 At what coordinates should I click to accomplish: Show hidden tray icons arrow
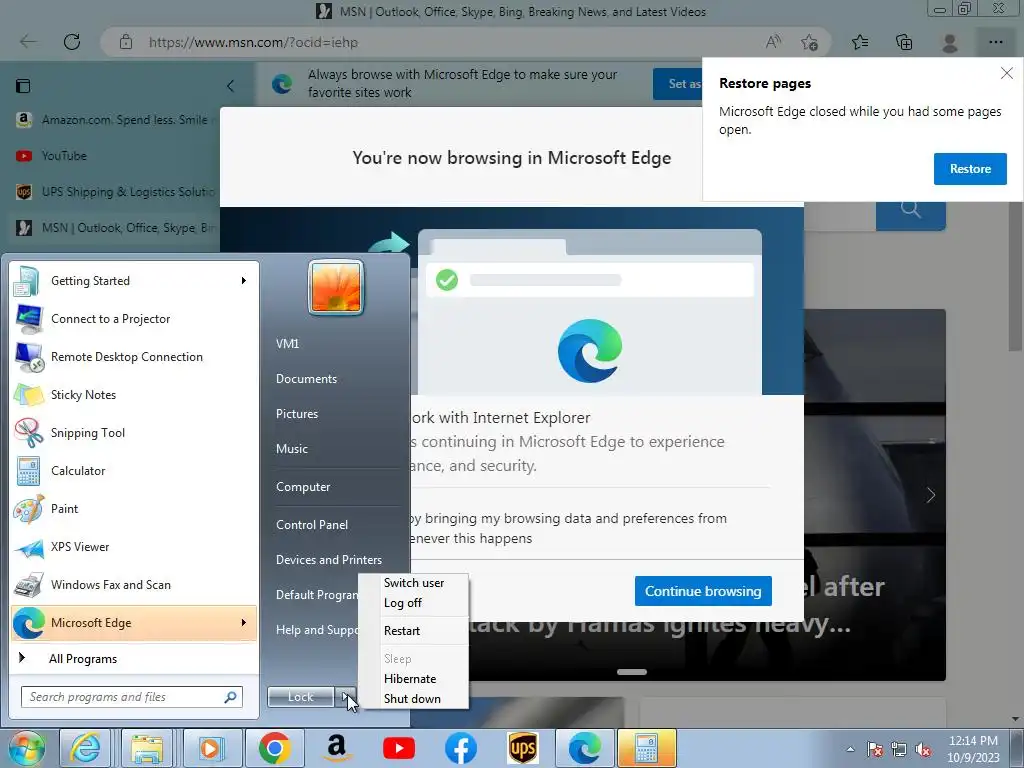point(850,749)
